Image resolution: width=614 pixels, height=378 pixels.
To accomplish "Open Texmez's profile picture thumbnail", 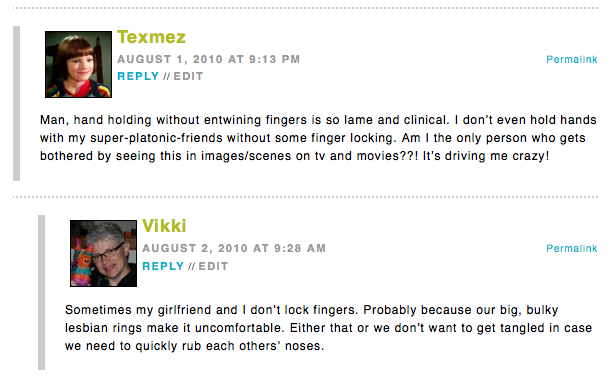I will 78,64.
